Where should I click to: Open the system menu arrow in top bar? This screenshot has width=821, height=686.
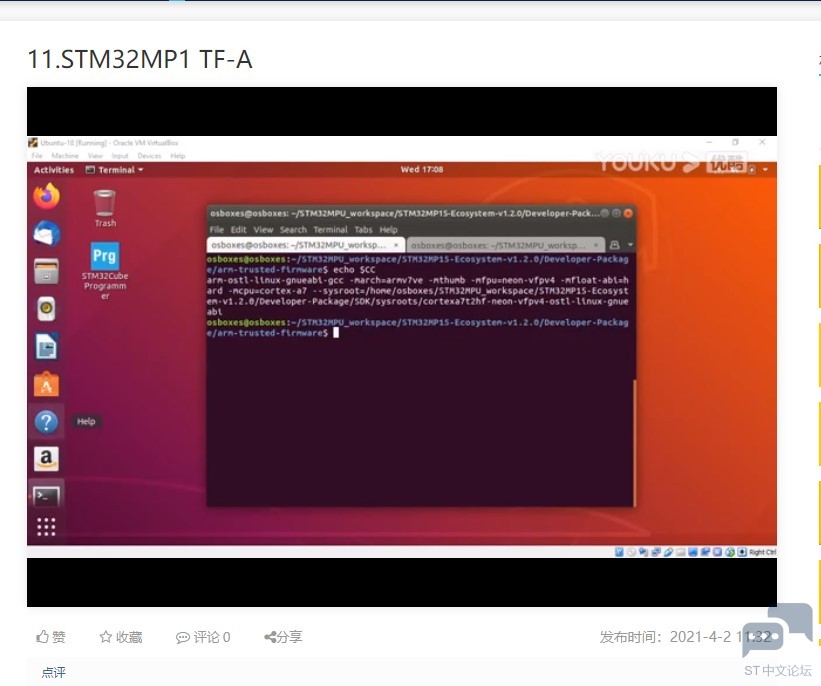765,170
